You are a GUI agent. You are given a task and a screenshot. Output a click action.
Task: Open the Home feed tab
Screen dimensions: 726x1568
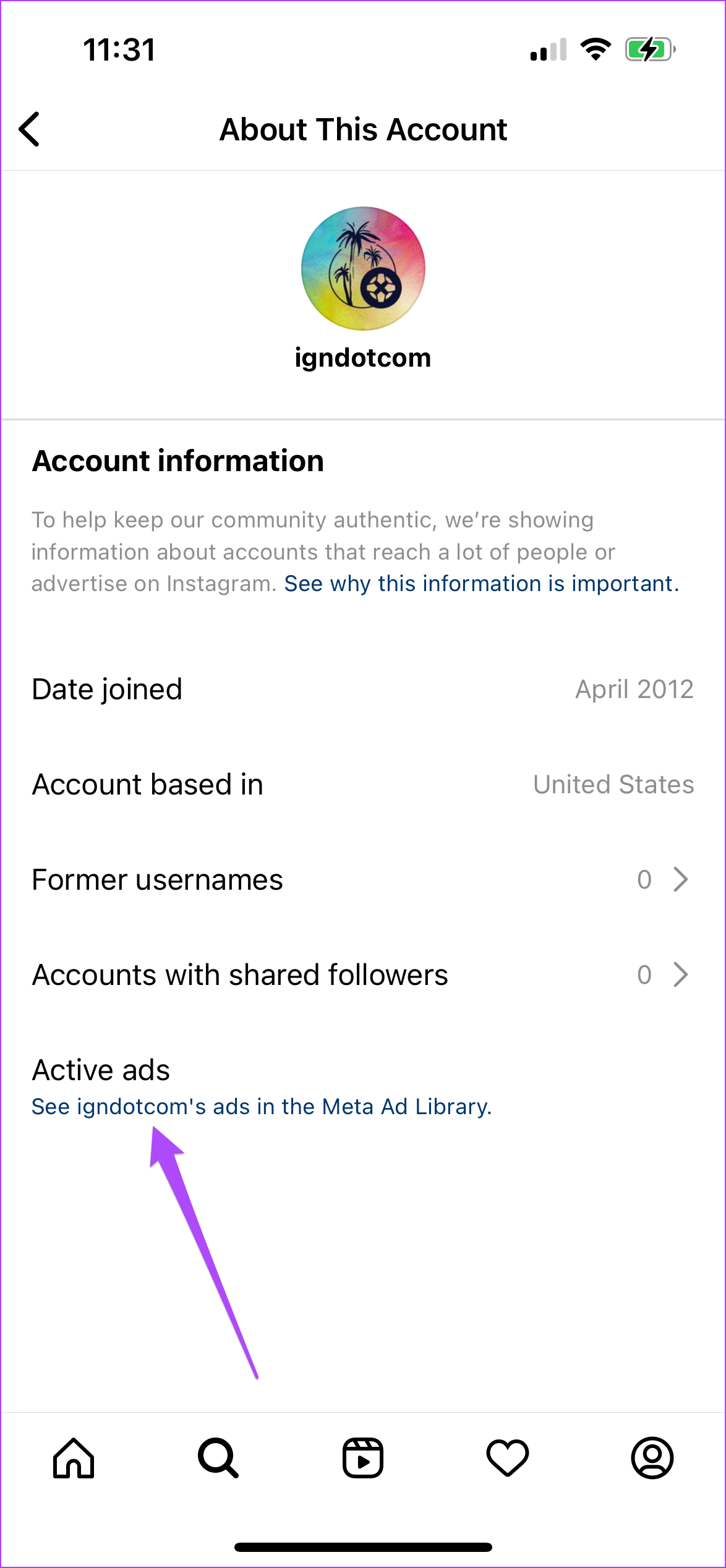[74, 1457]
